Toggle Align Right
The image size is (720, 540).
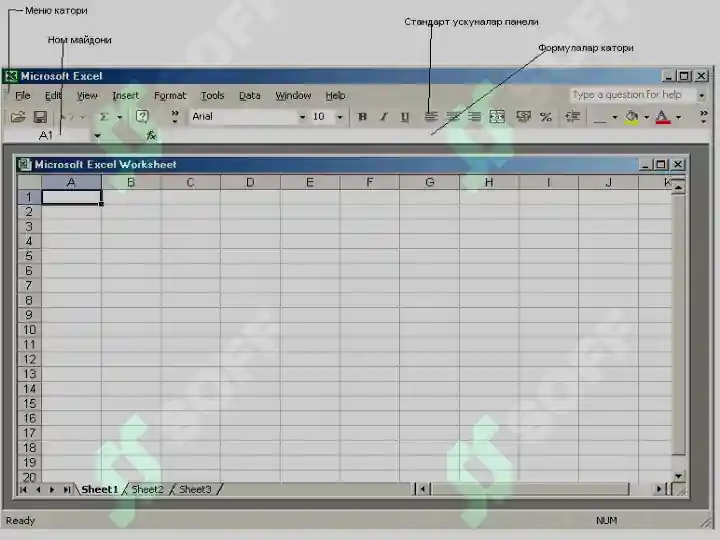click(475, 117)
